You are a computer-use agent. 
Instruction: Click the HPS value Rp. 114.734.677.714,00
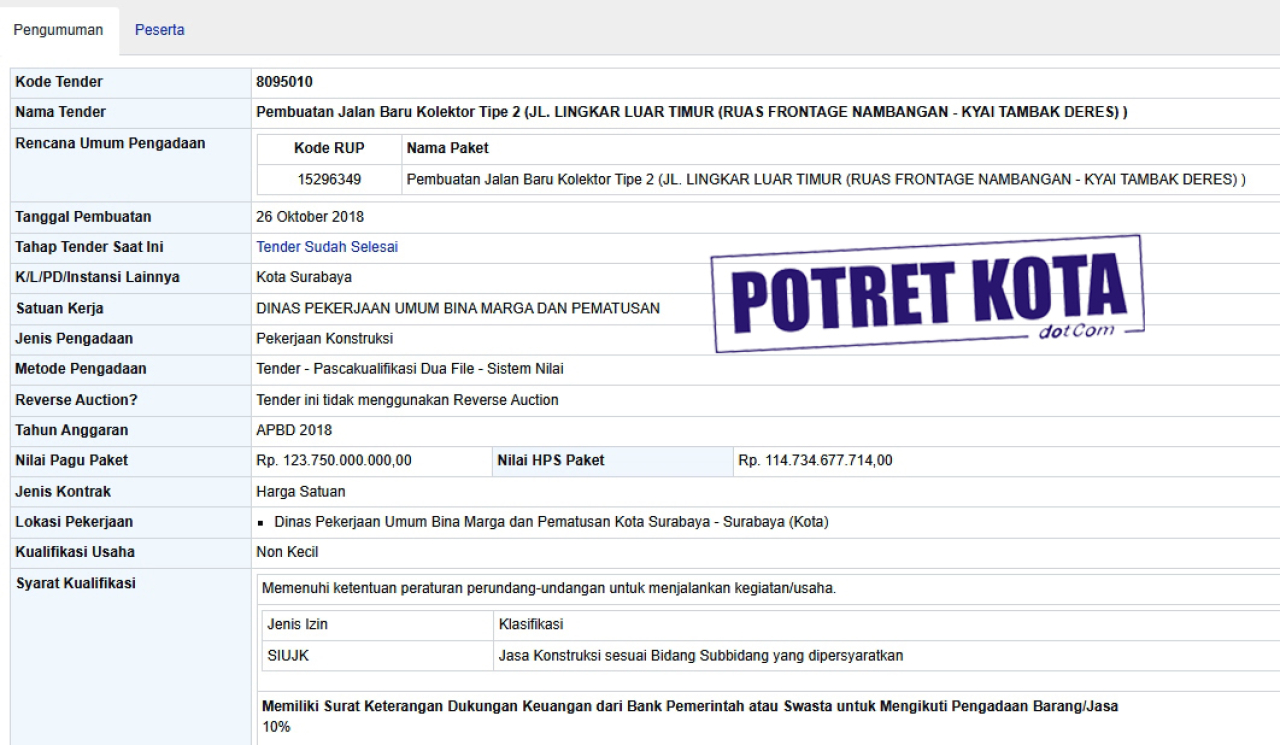click(x=815, y=461)
